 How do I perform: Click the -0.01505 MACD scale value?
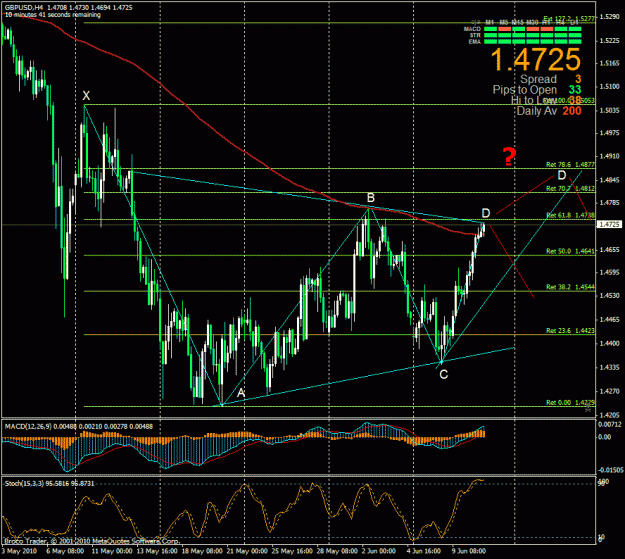pyautogui.click(x=610, y=470)
